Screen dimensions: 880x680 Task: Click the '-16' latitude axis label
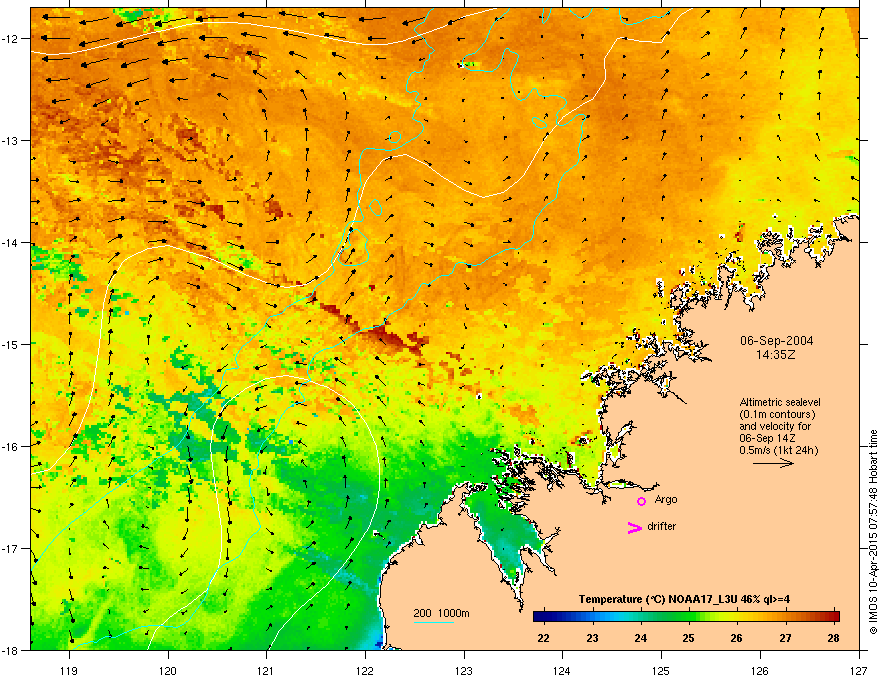point(11,447)
